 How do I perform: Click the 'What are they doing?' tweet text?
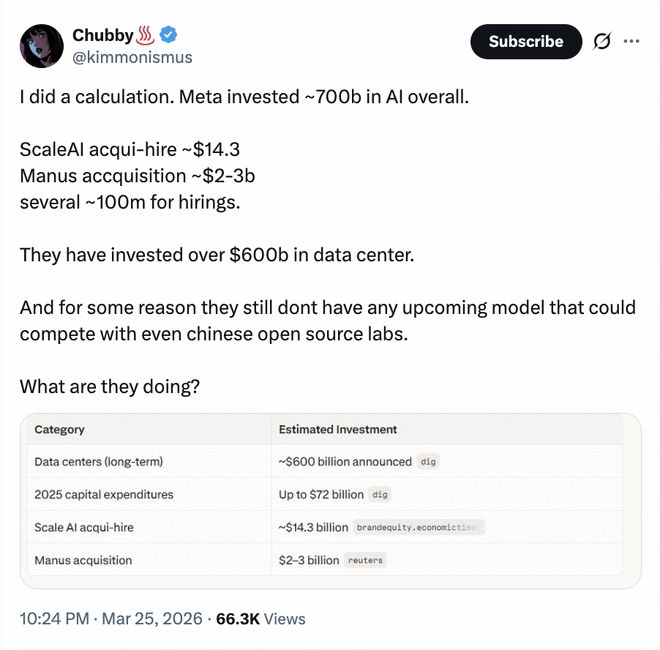[x=110, y=386]
